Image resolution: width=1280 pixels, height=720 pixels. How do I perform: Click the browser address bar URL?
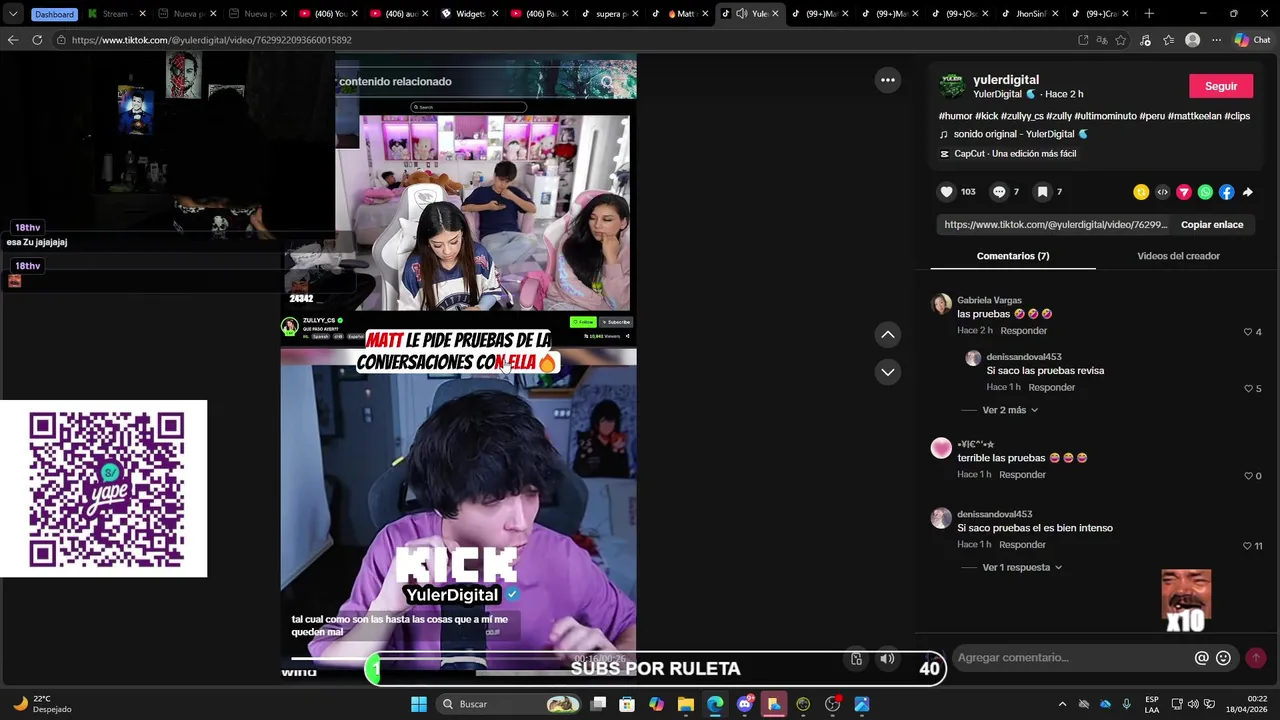pyautogui.click(x=211, y=40)
